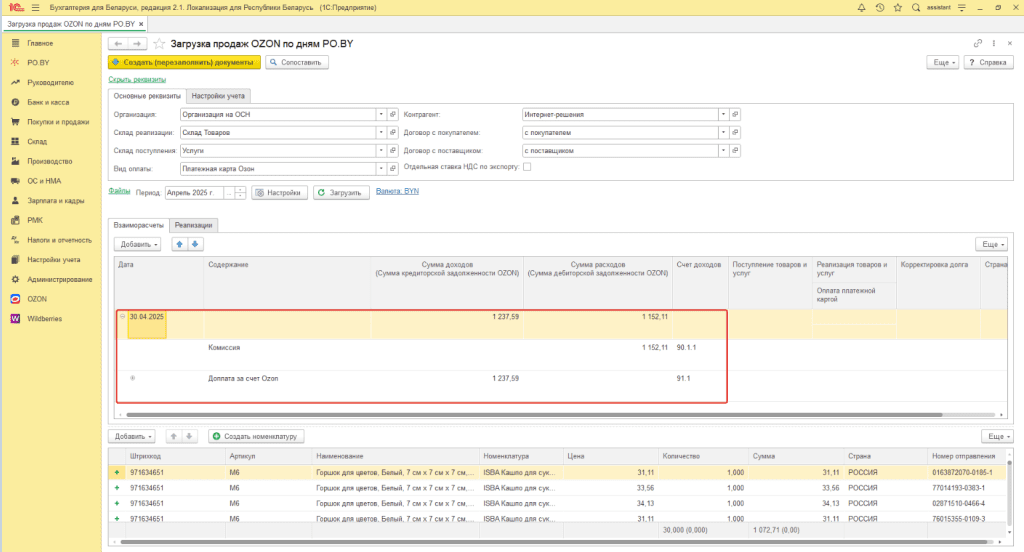1024x552 pixels.
Task: Switch to Настройки учета tab
Action: tap(218, 96)
